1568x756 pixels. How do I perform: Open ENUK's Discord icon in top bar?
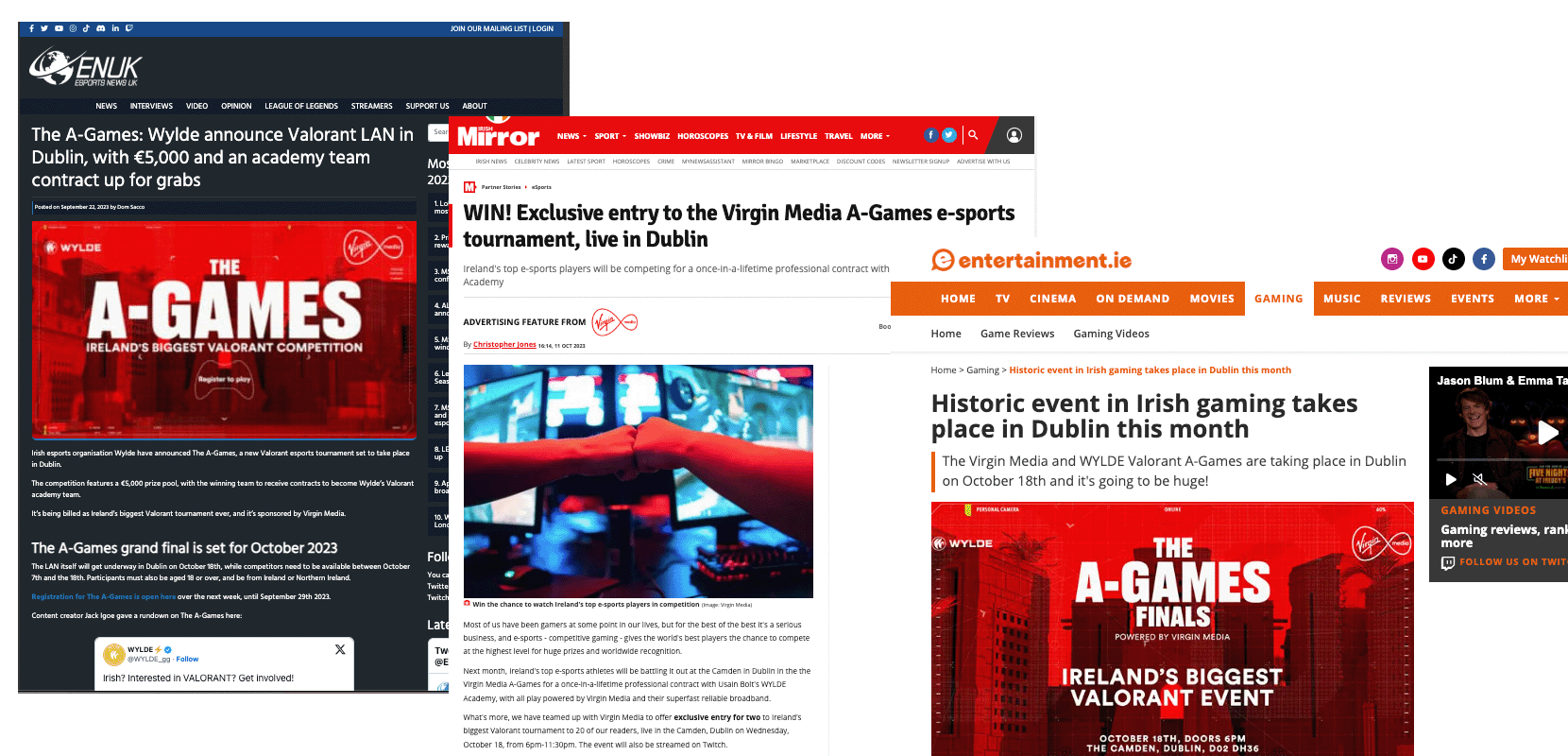click(101, 28)
